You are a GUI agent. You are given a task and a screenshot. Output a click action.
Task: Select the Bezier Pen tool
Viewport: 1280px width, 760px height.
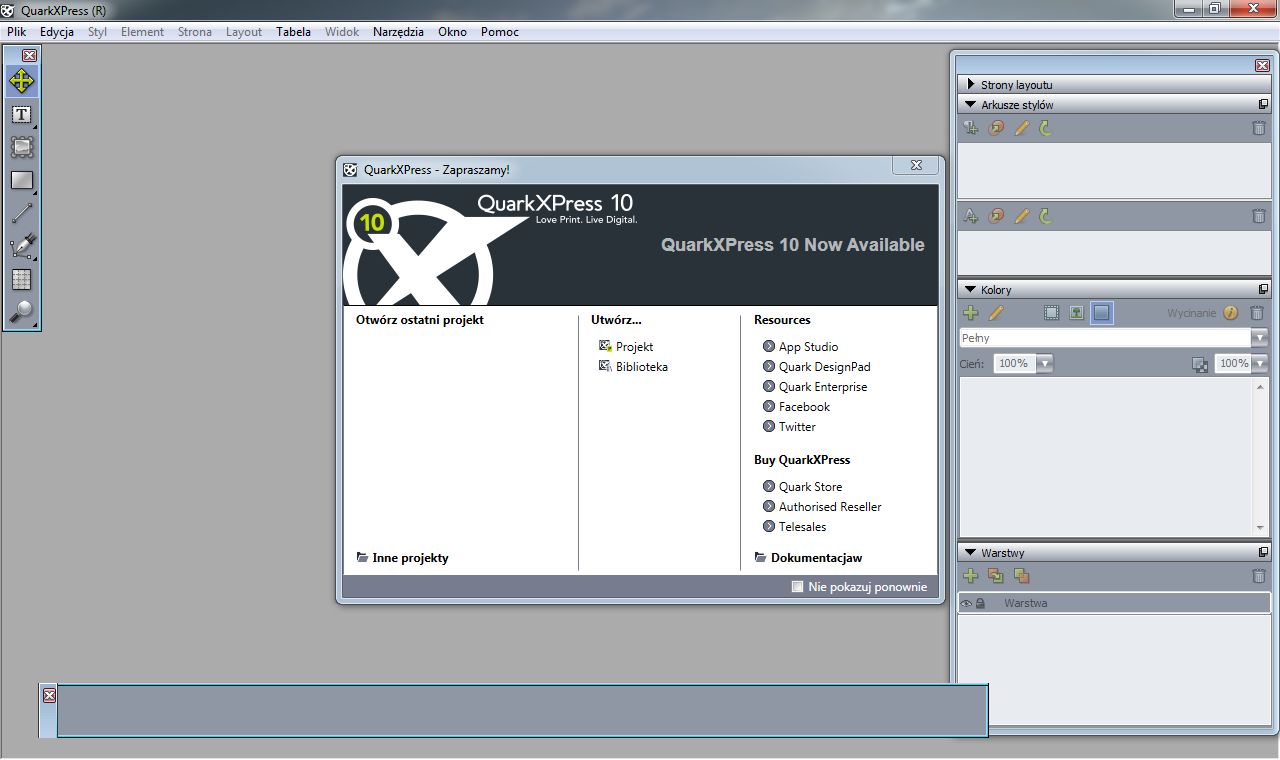(22, 246)
